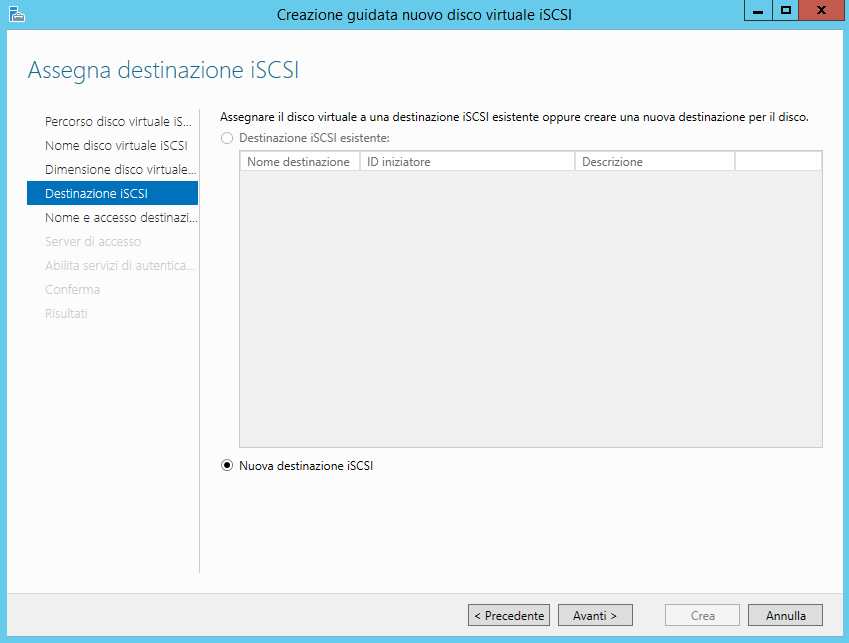Select the highlighted 'Destinazione iSCSI' step

pos(113,193)
